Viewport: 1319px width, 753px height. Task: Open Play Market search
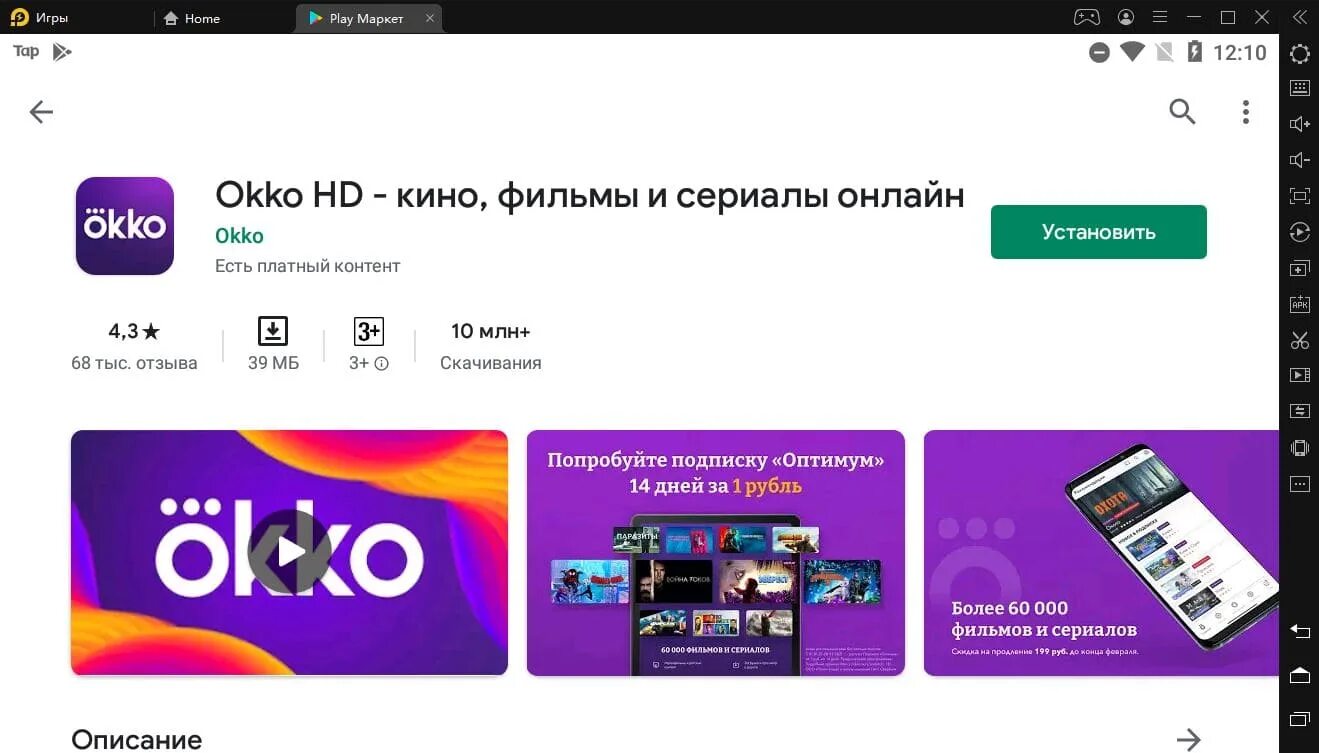coord(1182,112)
